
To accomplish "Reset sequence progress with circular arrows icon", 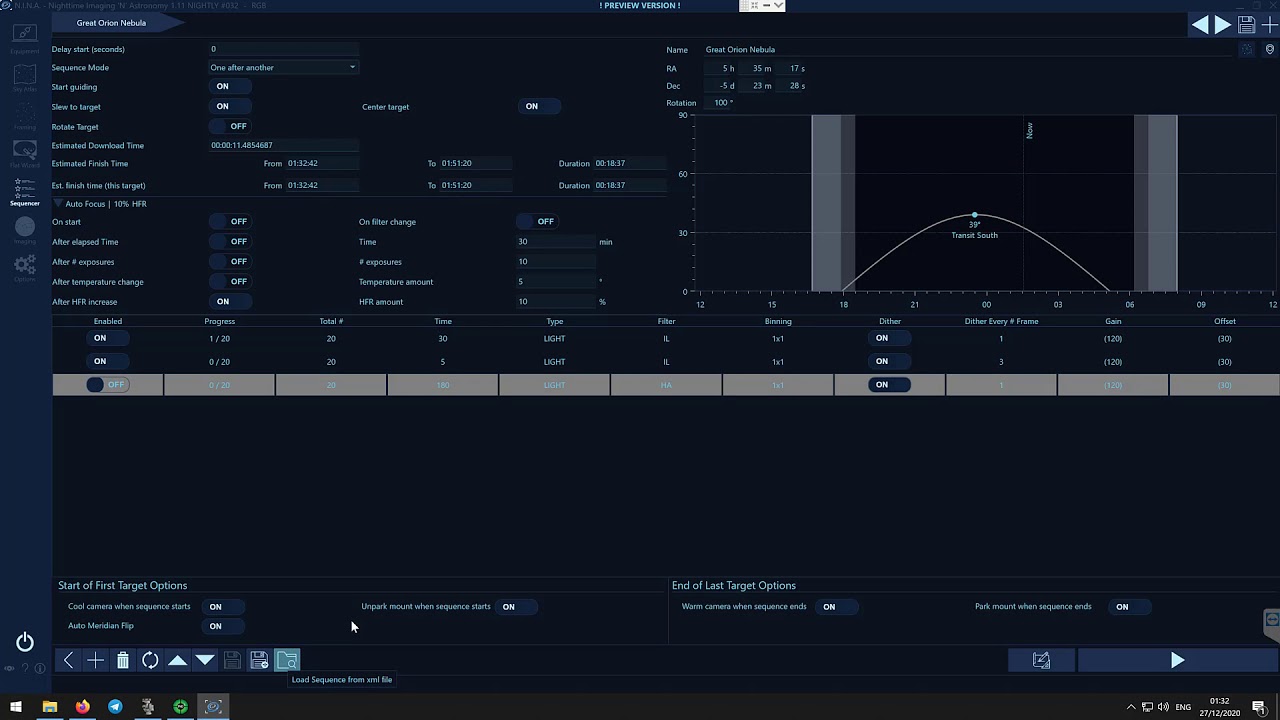I will (x=150, y=660).
